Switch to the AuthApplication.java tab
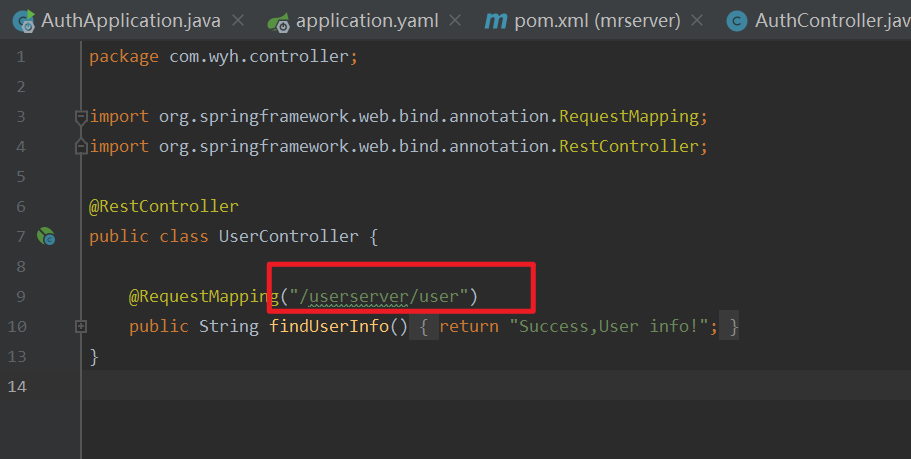Image resolution: width=911 pixels, height=459 pixels. coord(130,21)
